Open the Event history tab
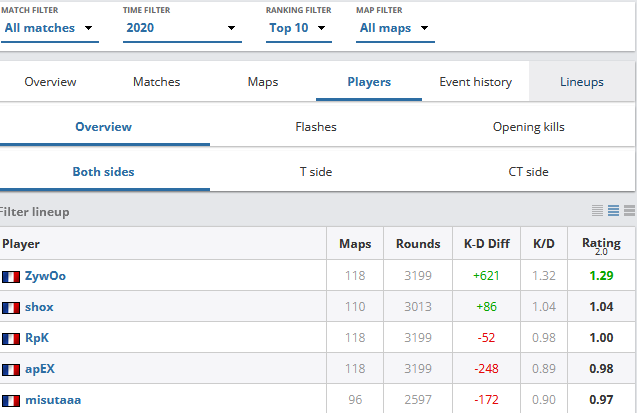 475,82
